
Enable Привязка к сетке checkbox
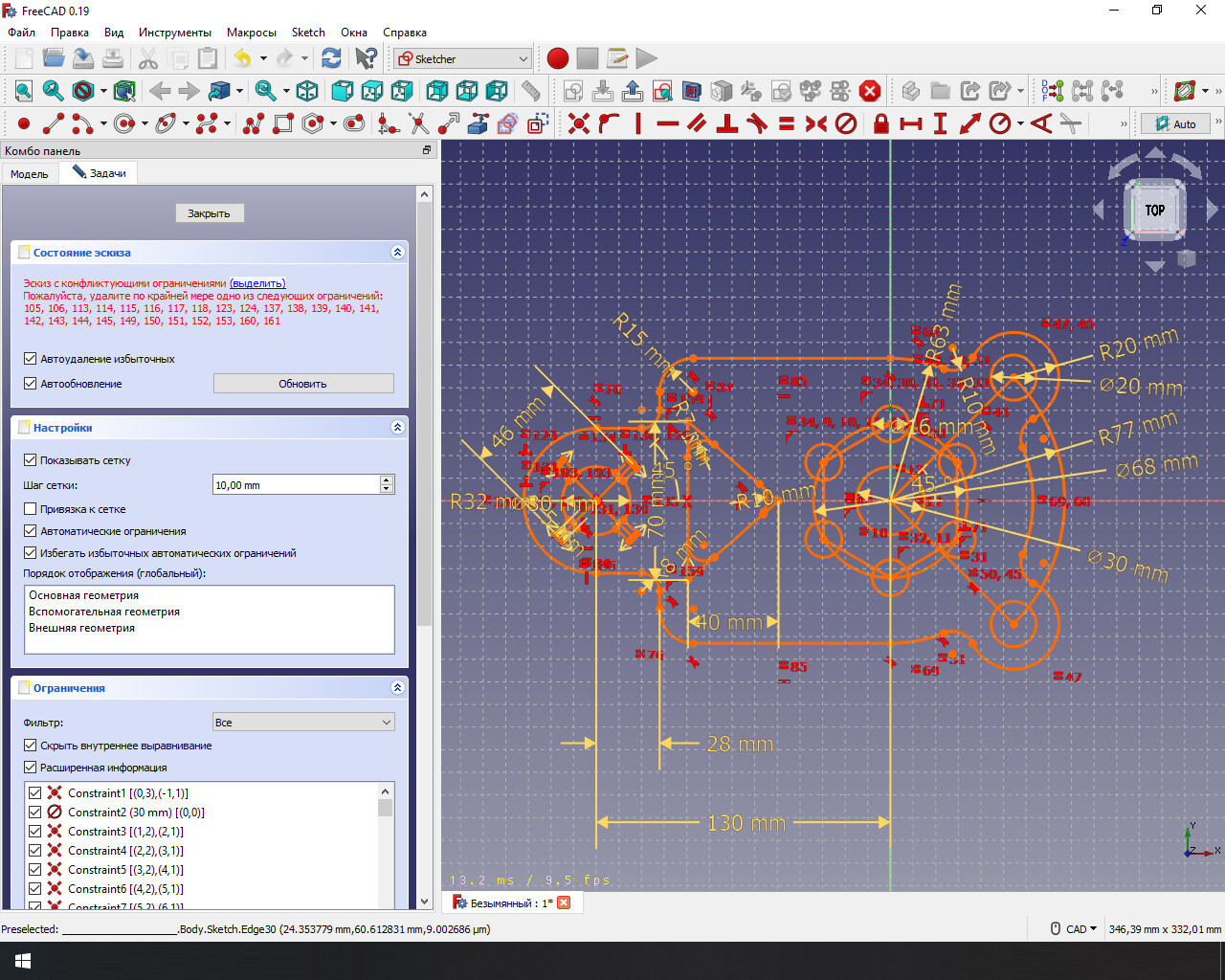point(30,509)
